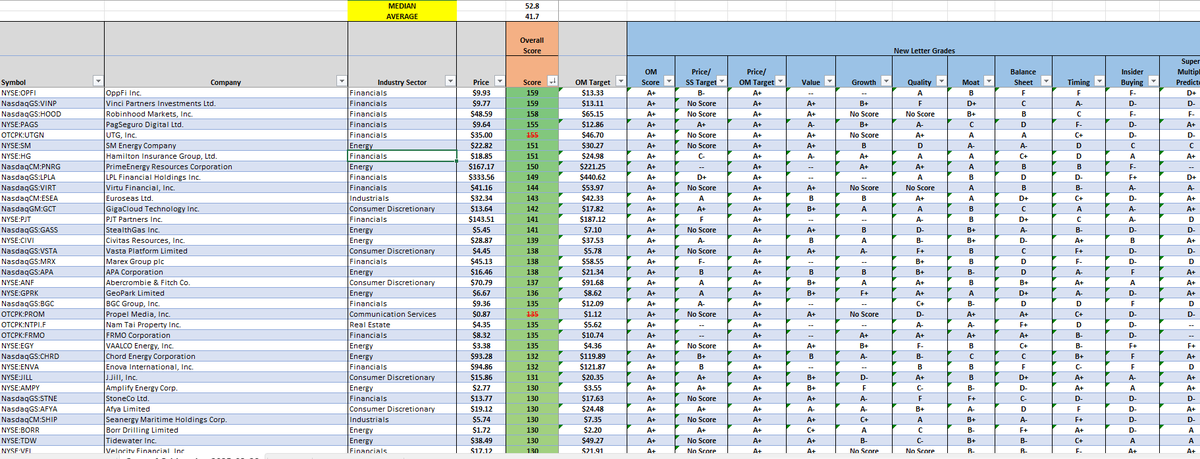Screen dimensions: 1200x459
Task: Select the yellow MEDIAN label cell
Action: tap(402, 5)
